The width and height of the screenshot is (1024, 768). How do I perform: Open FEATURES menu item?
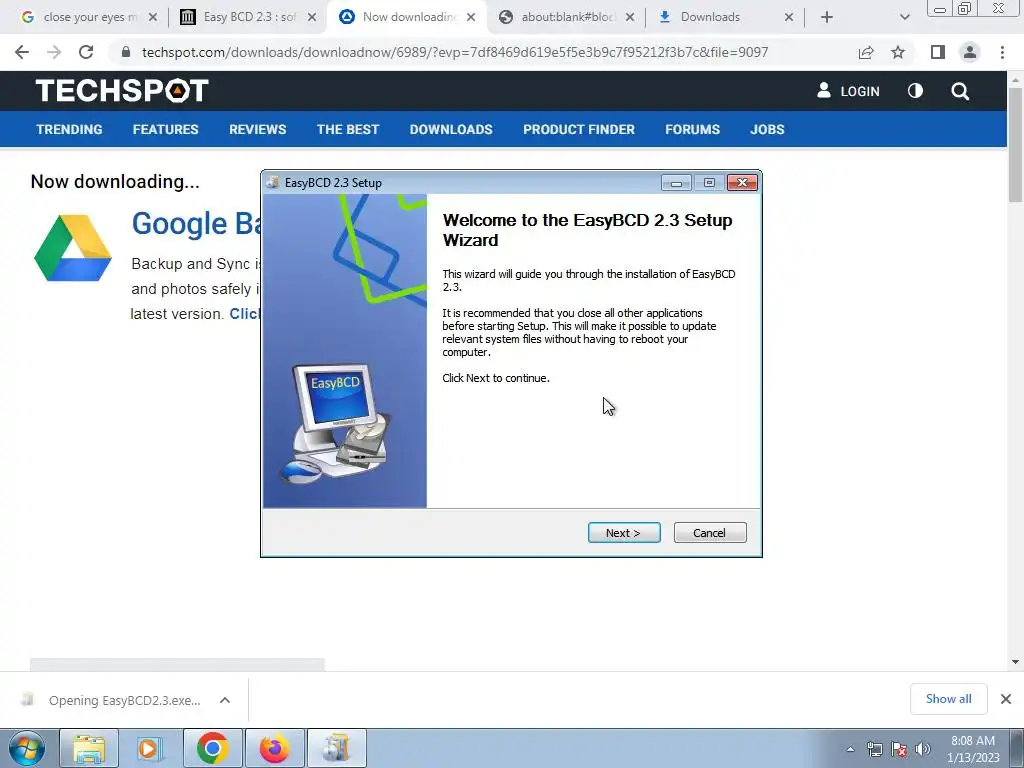pos(165,129)
